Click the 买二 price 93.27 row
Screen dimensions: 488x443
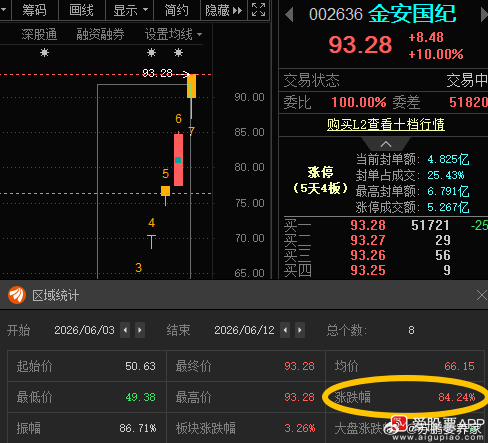click(x=386, y=240)
